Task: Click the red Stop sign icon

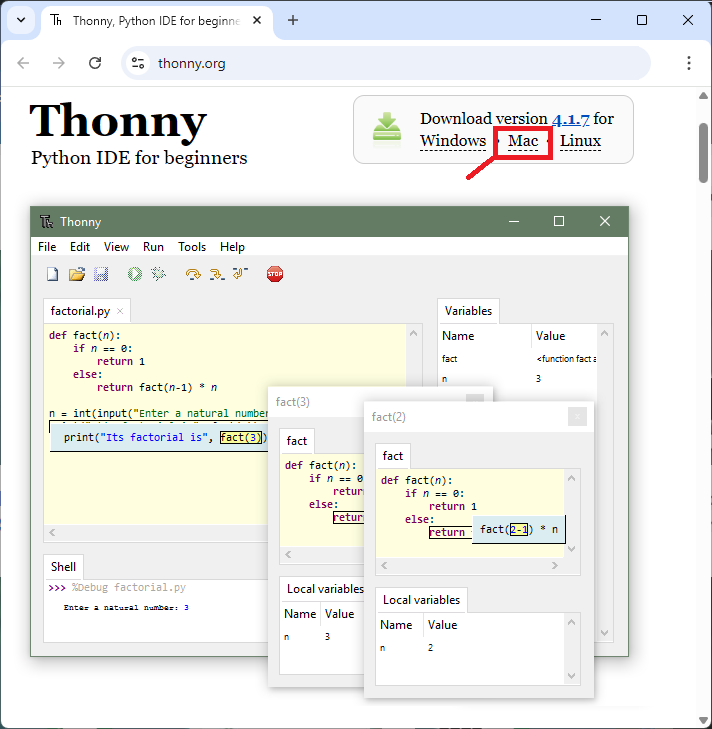Action: click(x=275, y=274)
